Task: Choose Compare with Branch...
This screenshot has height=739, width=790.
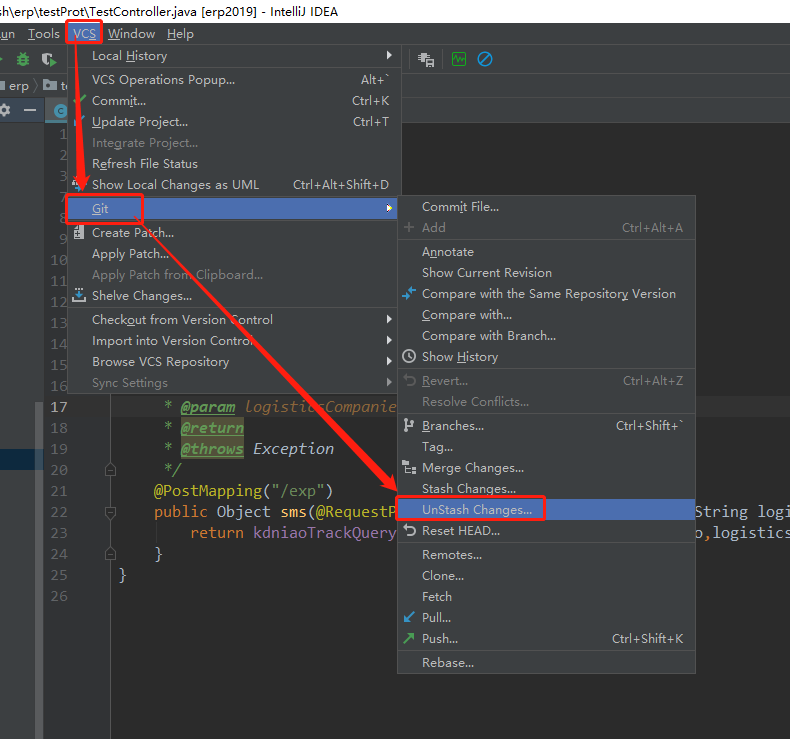Action: (x=547, y=336)
